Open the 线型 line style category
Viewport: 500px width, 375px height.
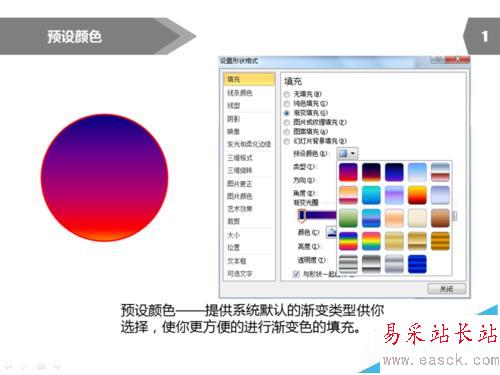249,106
